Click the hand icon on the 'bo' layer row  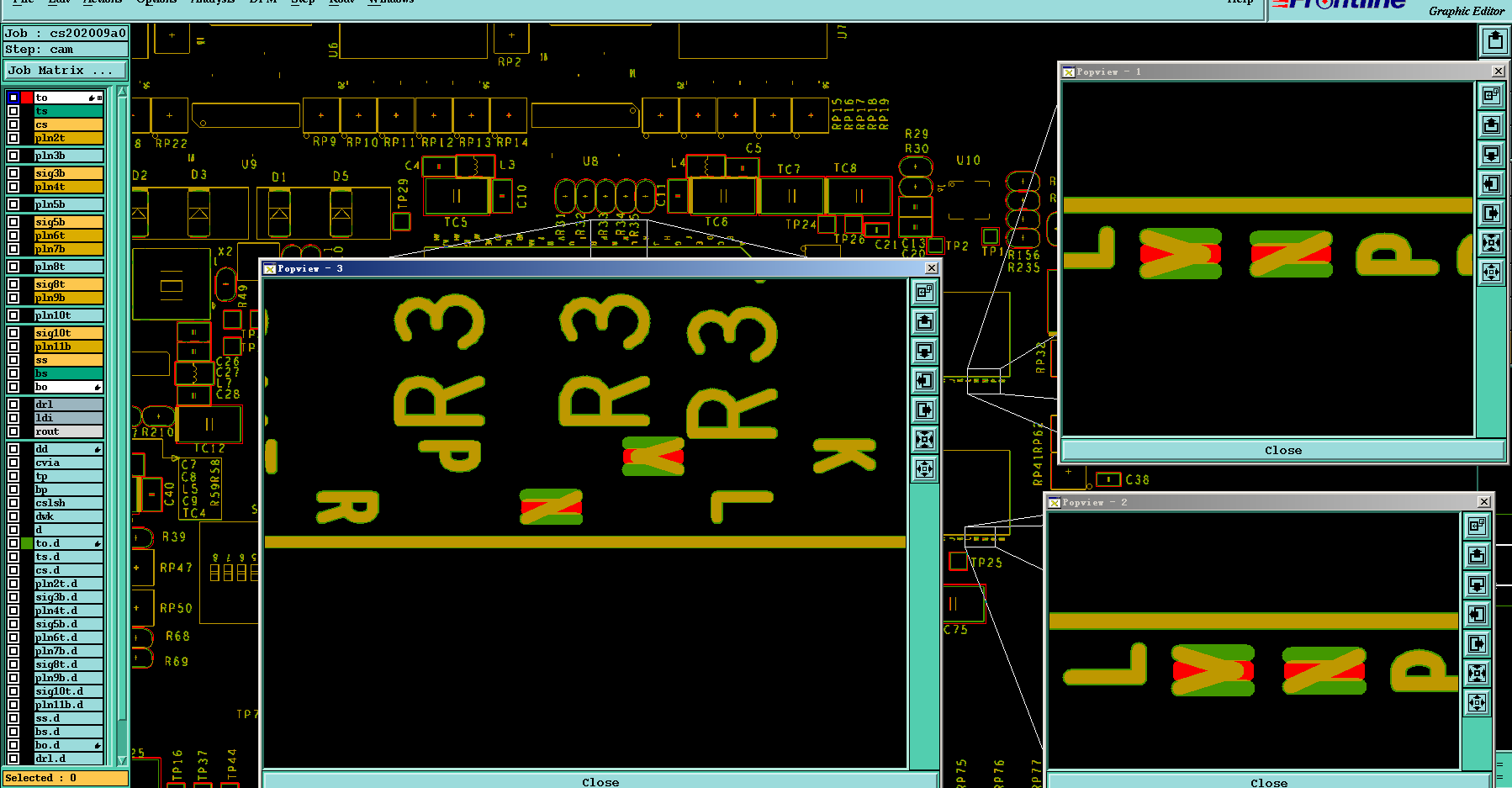click(98, 388)
